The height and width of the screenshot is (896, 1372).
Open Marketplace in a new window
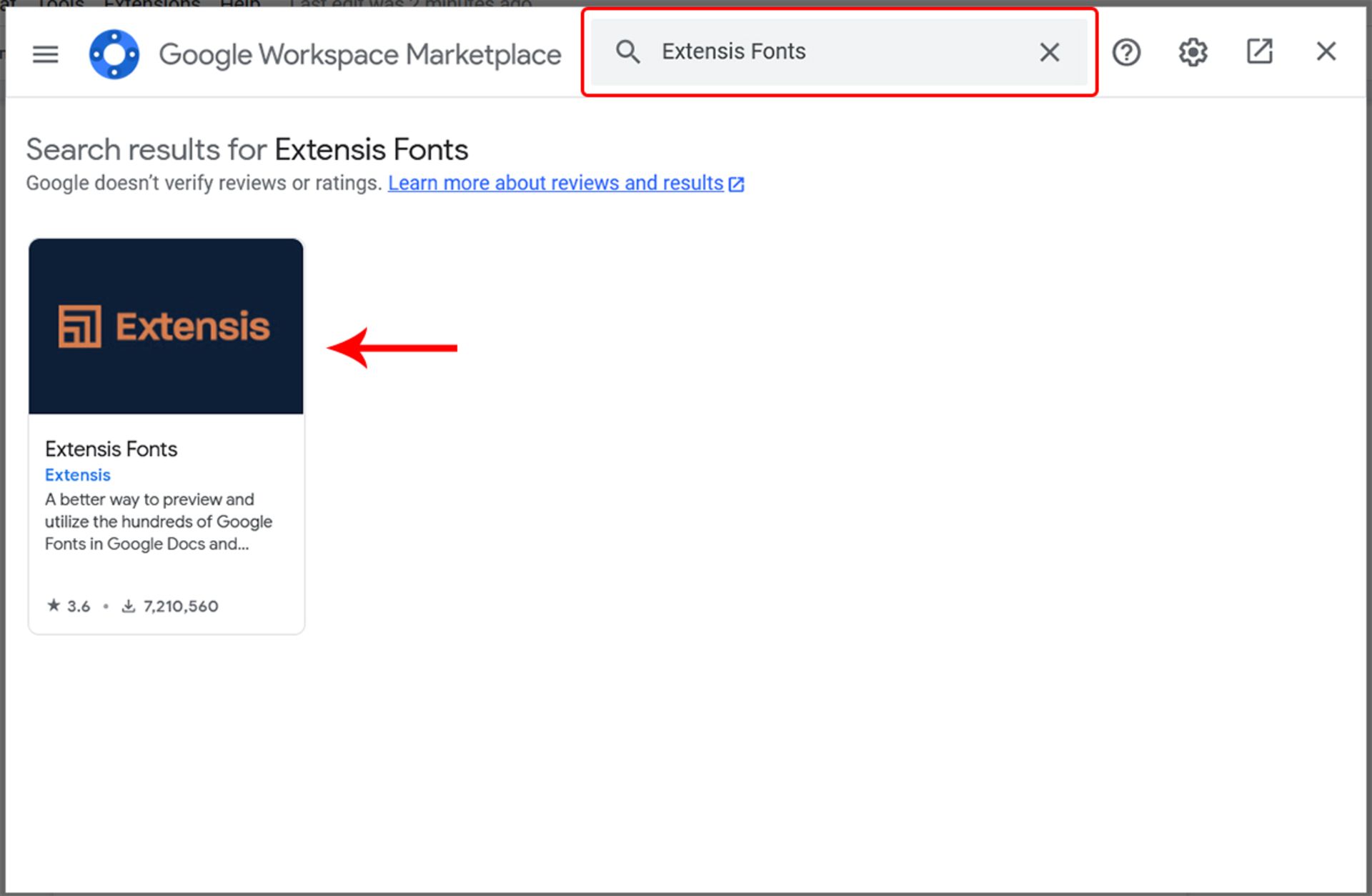tap(1259, 51)
